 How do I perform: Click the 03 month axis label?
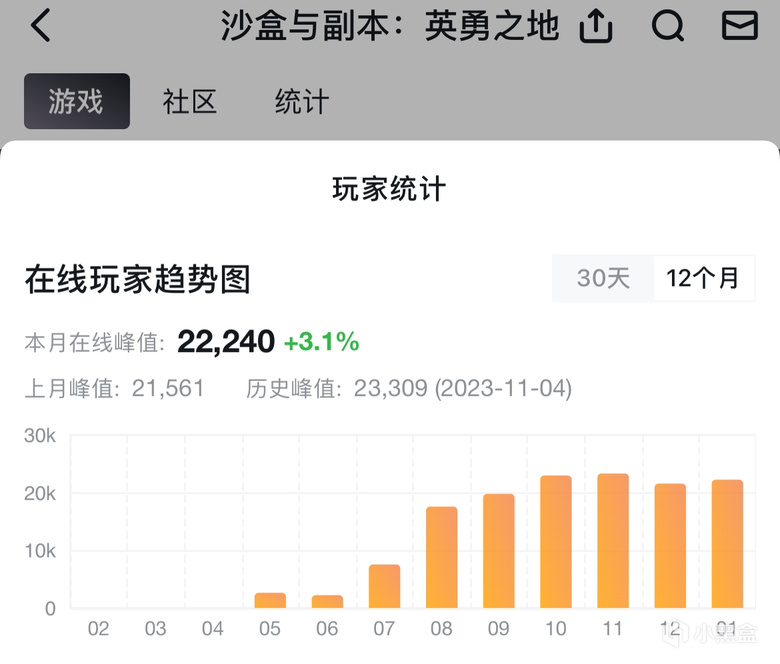coord(156,629)
